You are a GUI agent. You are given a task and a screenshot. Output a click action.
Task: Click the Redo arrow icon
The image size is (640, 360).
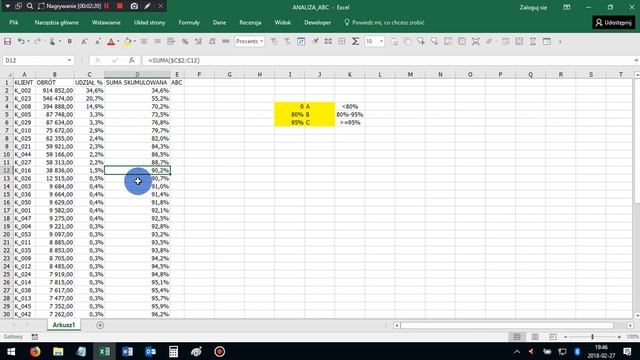coord(37,41)
